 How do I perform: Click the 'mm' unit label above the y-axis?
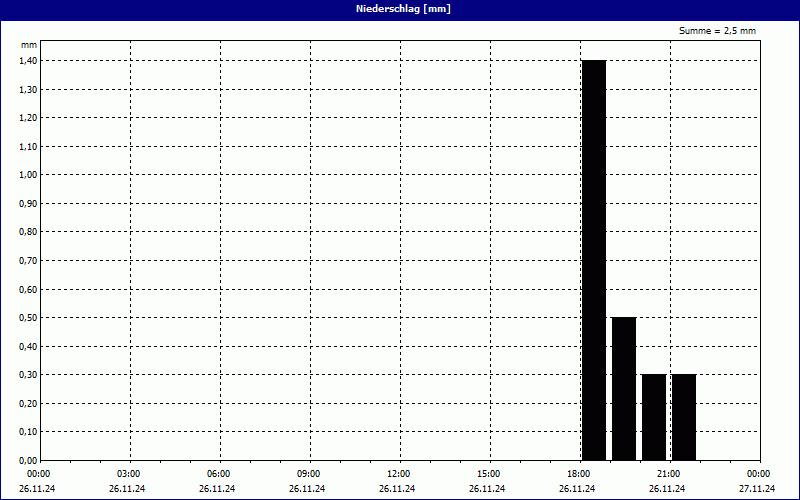click(x=29, y=45)
